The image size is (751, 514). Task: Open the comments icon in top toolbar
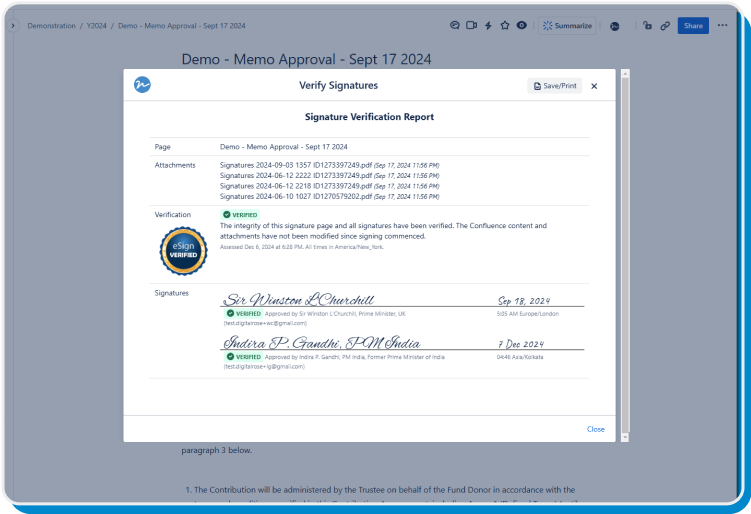tap(455, 25)
